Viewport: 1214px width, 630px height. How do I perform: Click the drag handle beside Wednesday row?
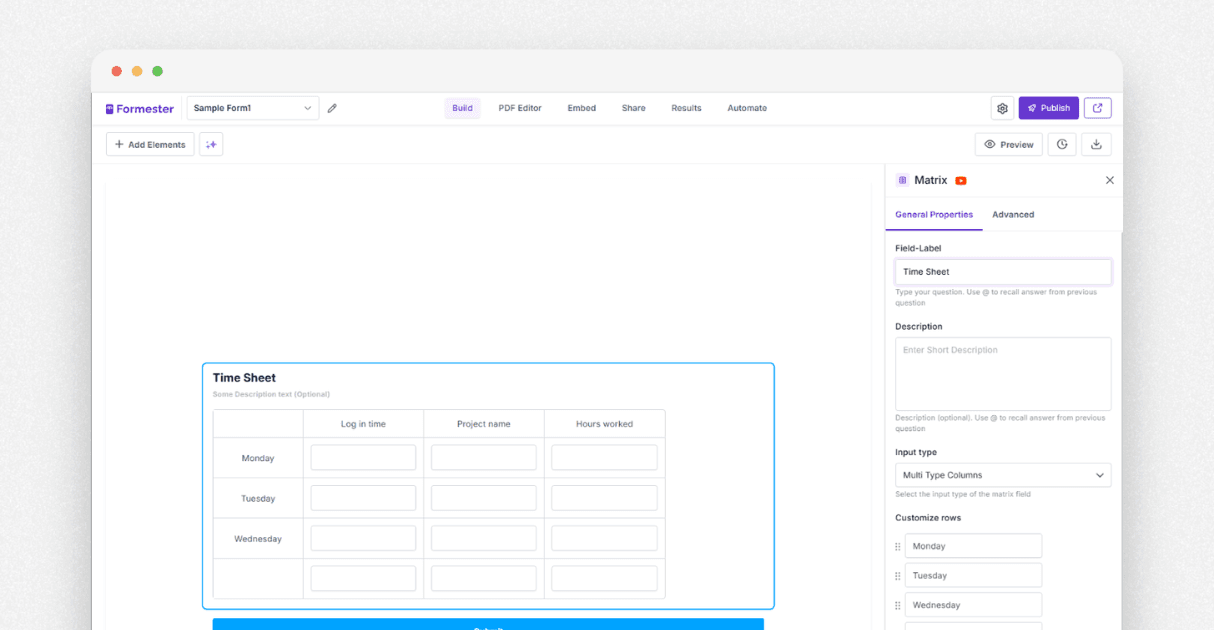(x=897, y=604)
